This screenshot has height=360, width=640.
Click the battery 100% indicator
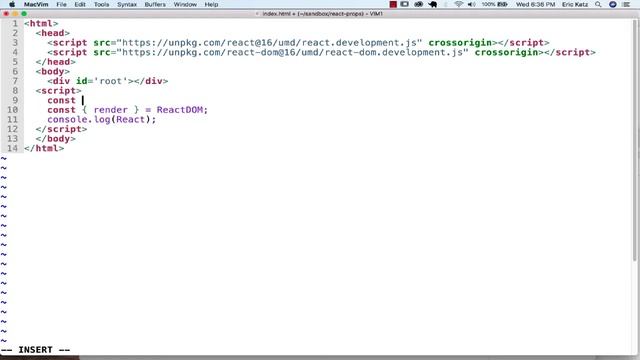[495, 4]
